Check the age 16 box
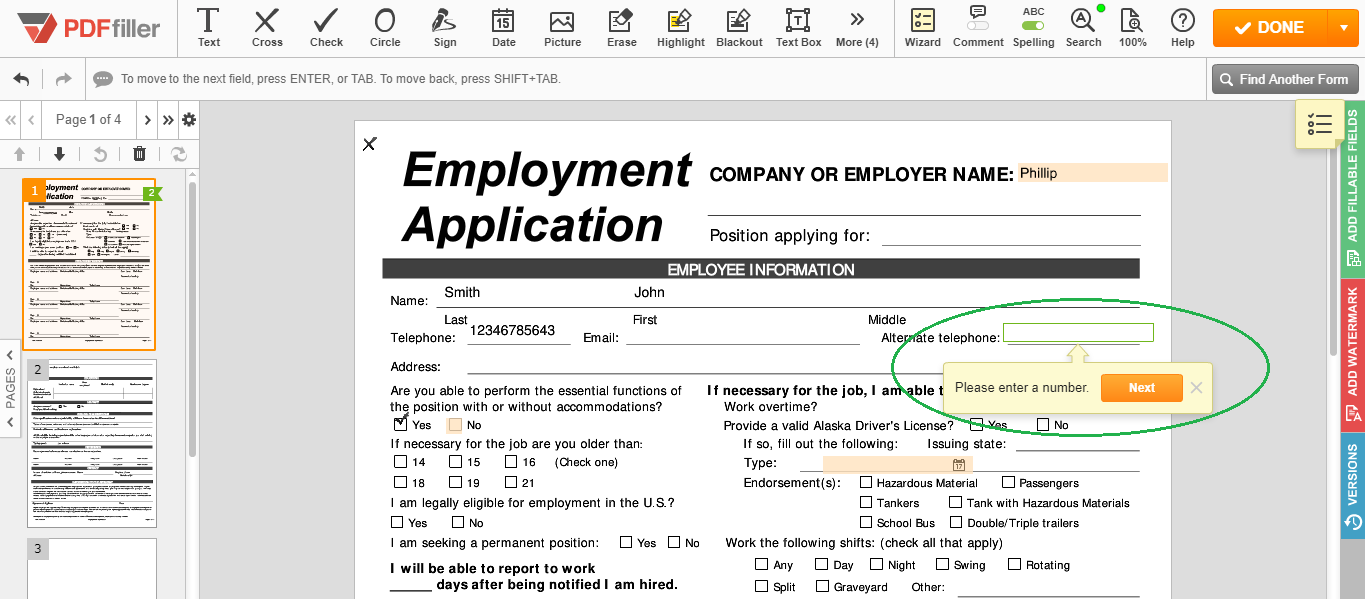1365x599 pixels. pyautogui.click(x=510, y=462)
